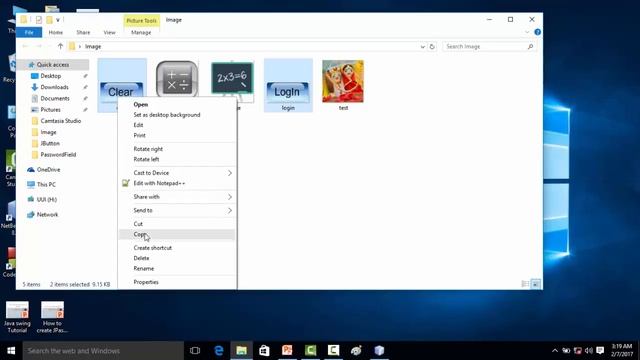640x360 pixels.
Task: Open the Camtasia Studio folder in sidebar
Action: [x=60, y=121]
